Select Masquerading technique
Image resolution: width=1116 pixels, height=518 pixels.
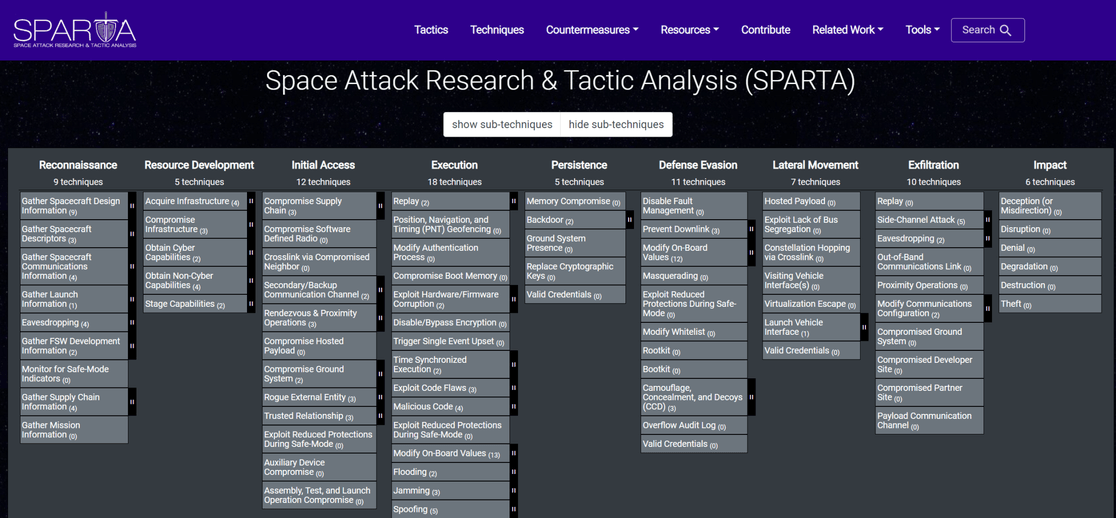(694, 275)
